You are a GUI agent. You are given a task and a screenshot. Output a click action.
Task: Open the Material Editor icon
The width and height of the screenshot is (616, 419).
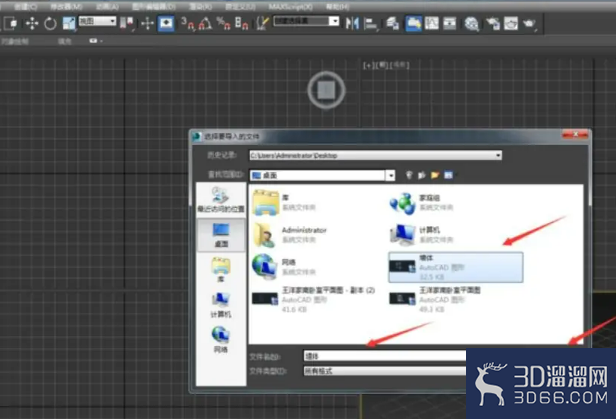coord(471,24)
